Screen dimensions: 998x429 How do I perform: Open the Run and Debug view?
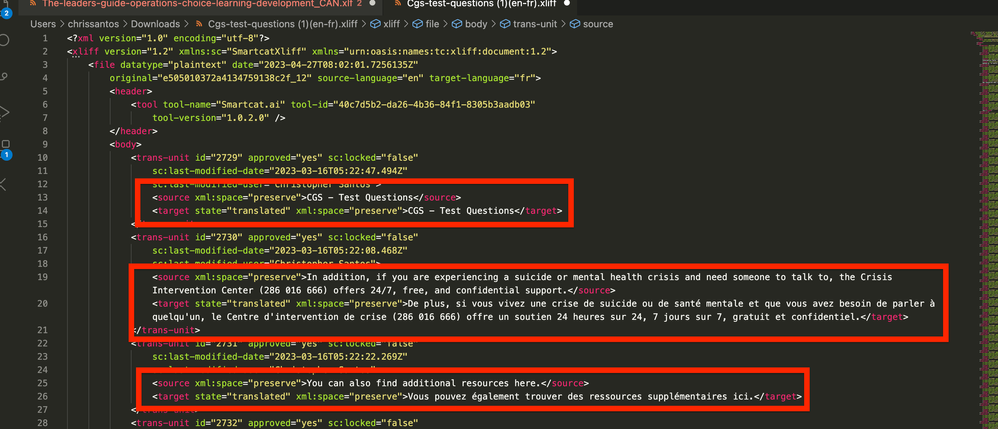coord(5,112)
